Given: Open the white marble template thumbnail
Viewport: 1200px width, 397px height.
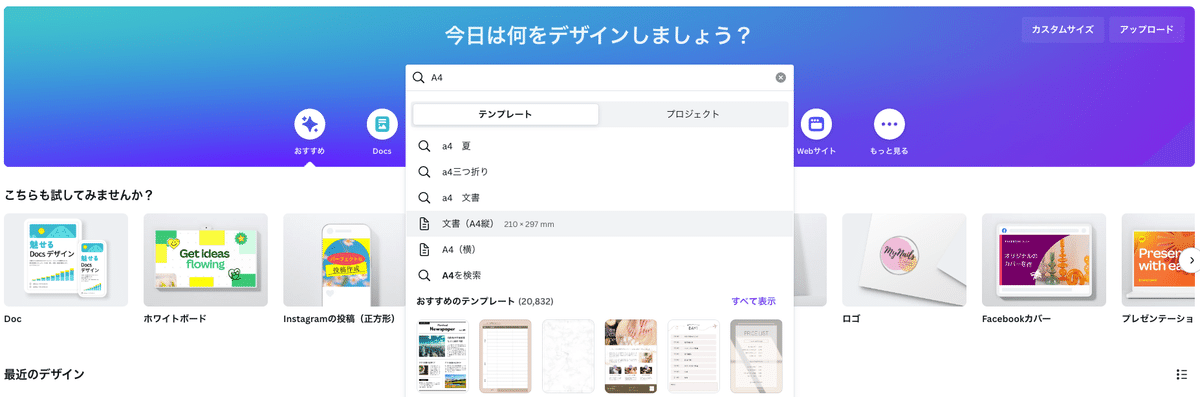Looking at the screenshot, I should (568, 357).
